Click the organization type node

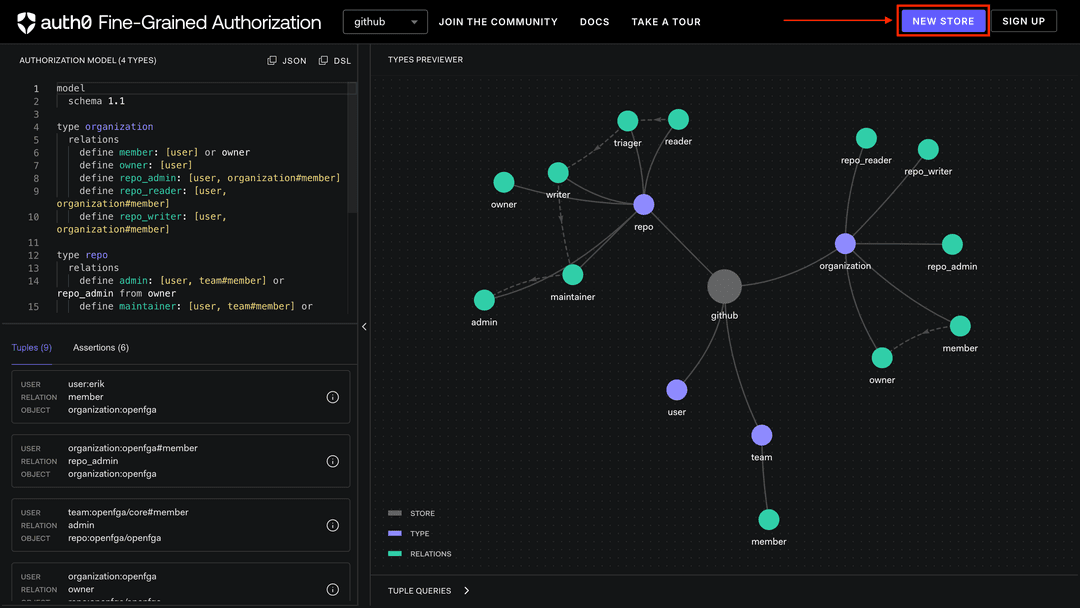(x=845, y=243)
